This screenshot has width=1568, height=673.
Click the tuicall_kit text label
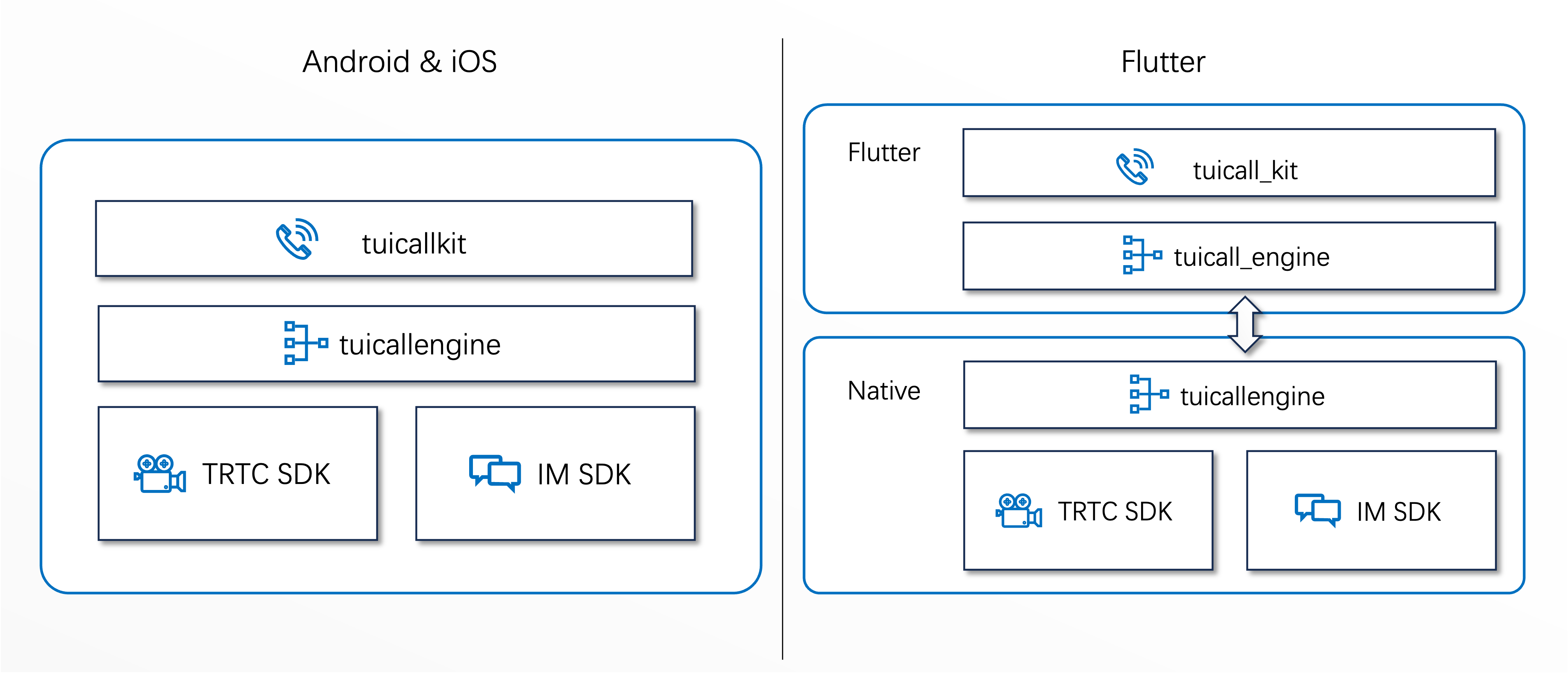1245,170
